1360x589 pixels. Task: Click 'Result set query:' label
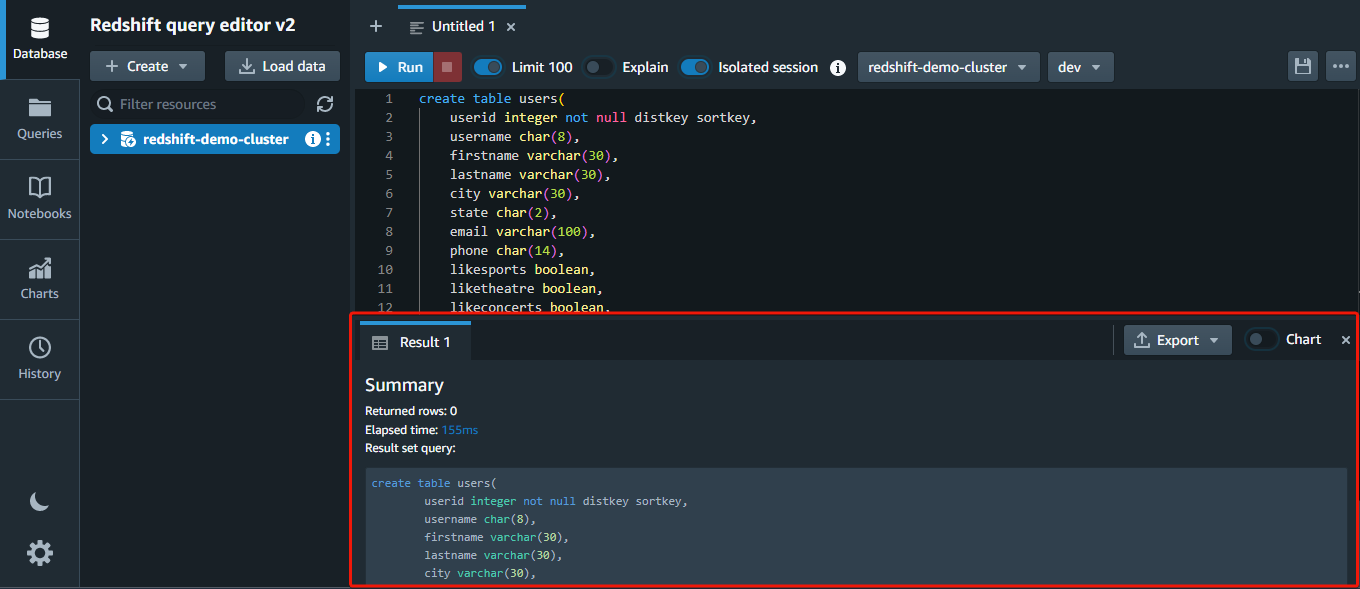pos(410,448)
